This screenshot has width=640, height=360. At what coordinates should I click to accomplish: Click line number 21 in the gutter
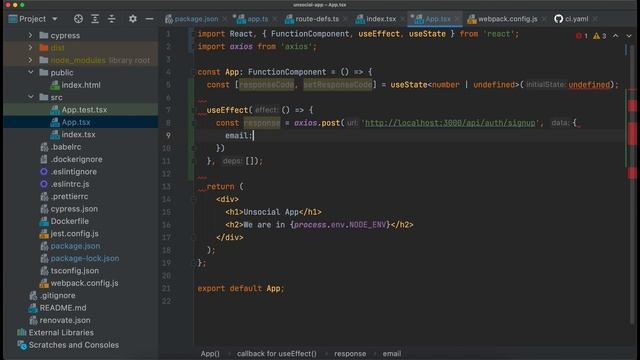tap(166, 288)
